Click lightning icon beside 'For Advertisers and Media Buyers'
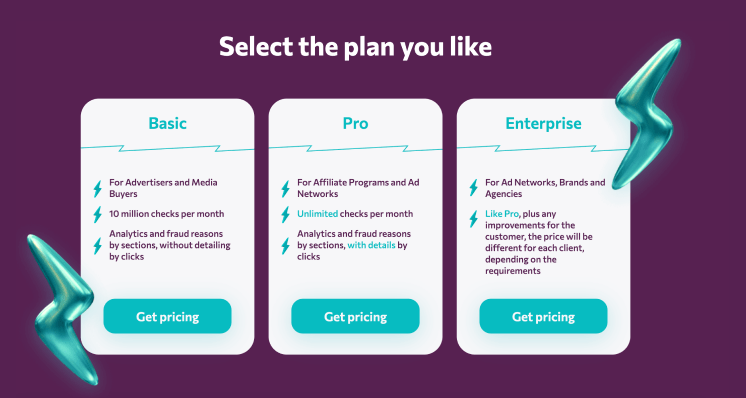746x398 pixels. pos(98,188)
